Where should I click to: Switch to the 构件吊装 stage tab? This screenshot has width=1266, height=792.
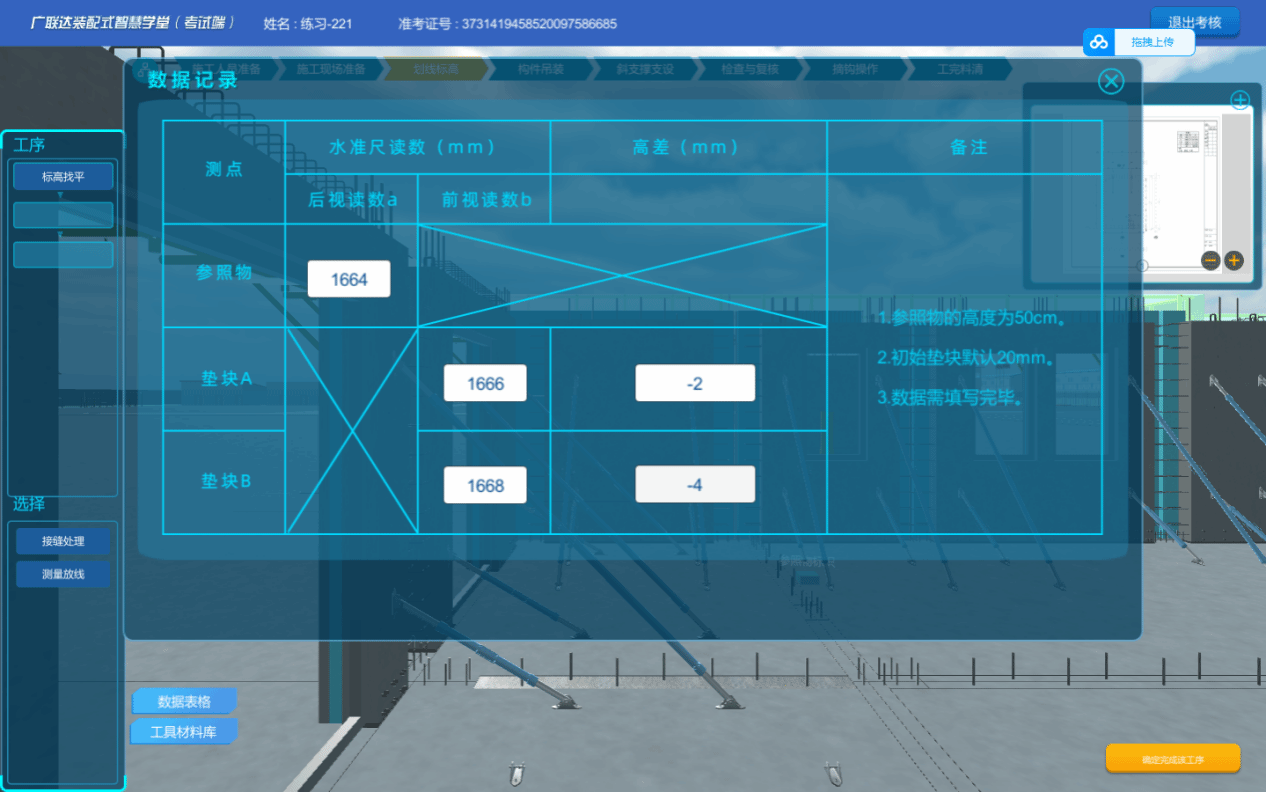540,70
